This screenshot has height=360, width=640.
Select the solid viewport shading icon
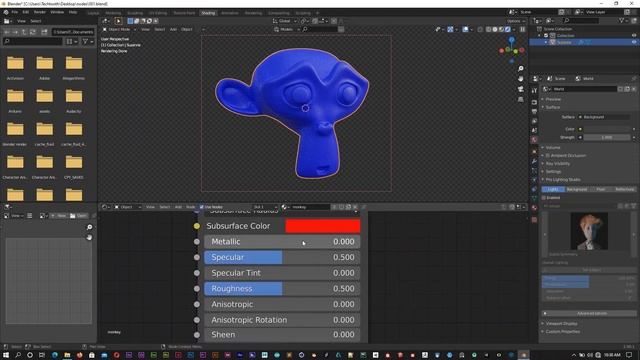(x=495, y=29)
